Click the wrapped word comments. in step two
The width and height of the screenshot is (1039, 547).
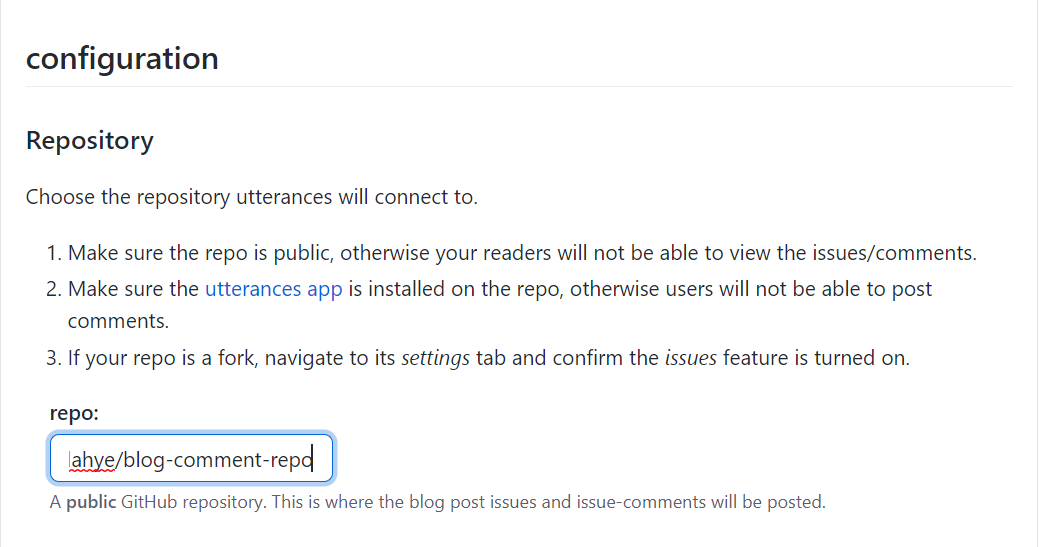(x=119, y=321)
